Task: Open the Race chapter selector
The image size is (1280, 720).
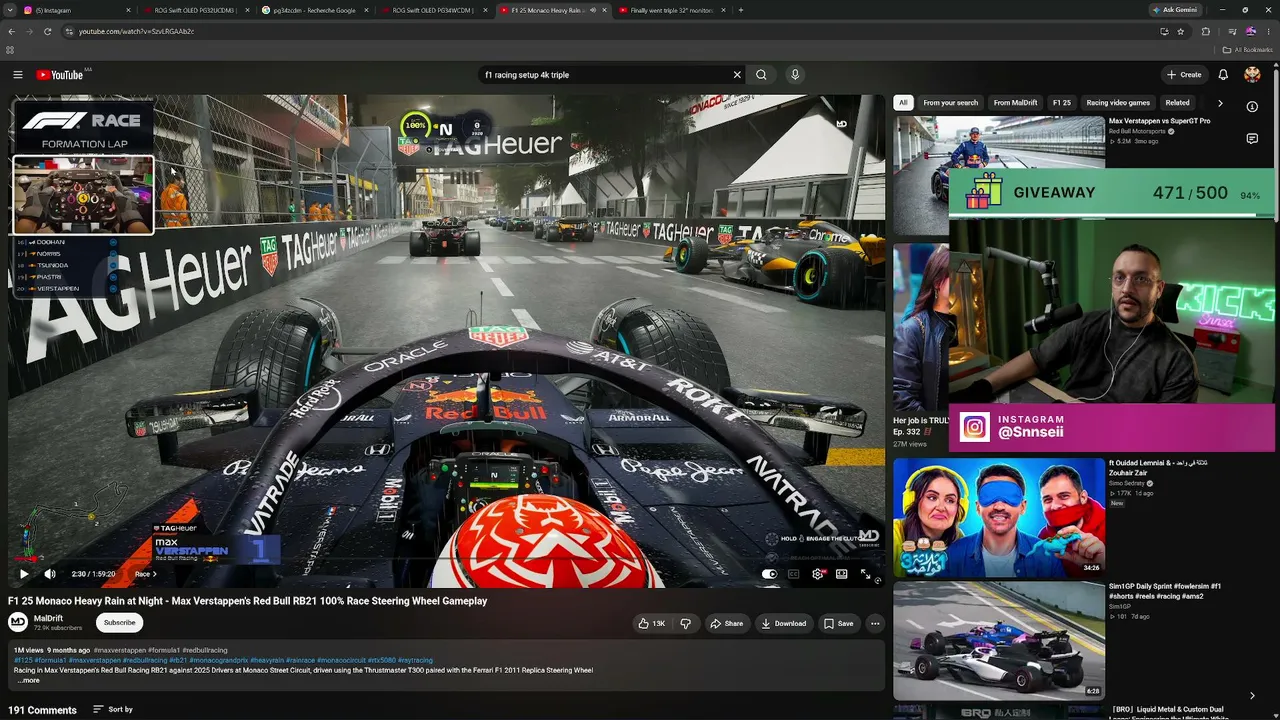Action: click(x=146, y=574)
